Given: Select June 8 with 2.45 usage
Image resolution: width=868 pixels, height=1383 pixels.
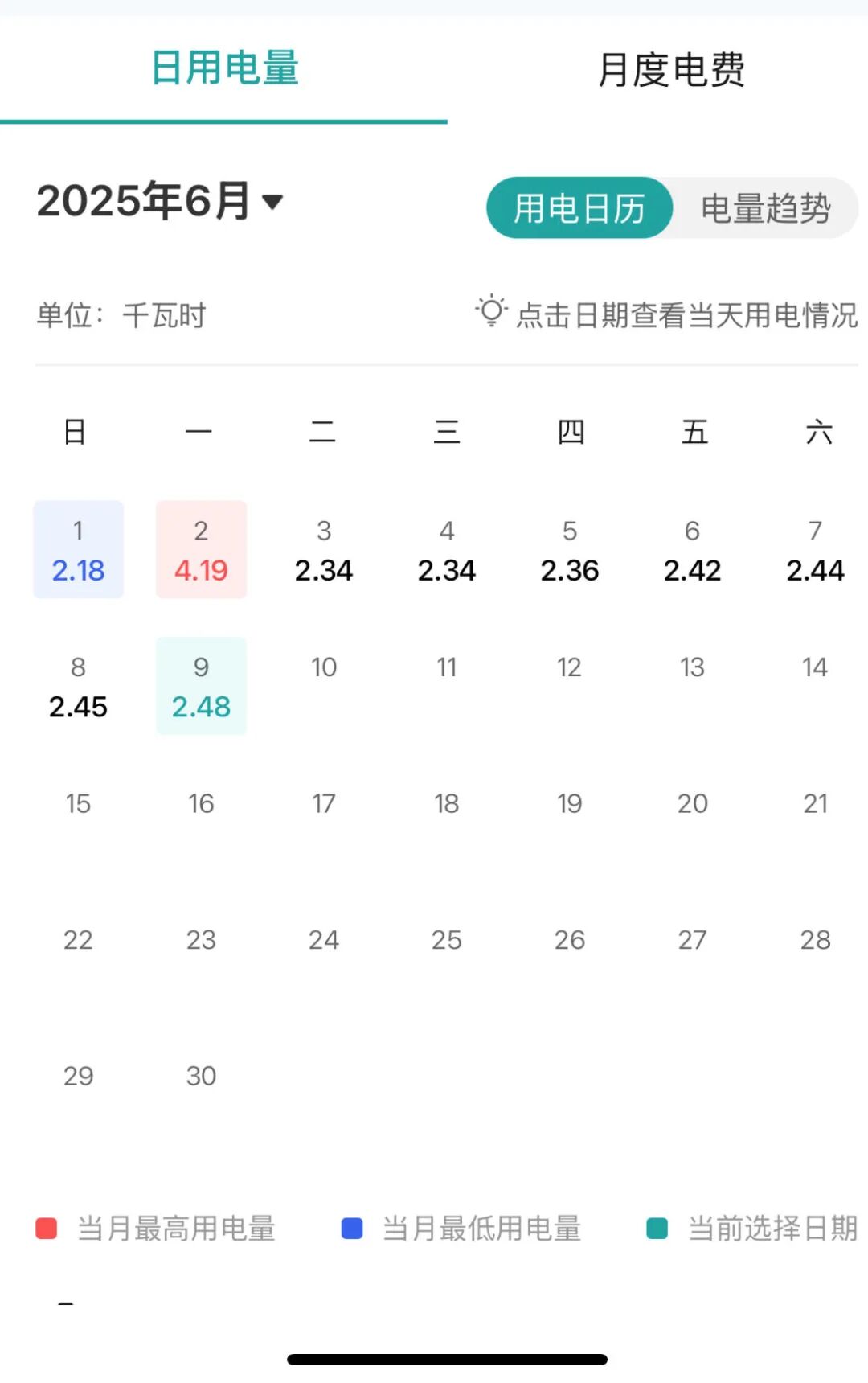Looking at the screenshot, I should [78, 686].
